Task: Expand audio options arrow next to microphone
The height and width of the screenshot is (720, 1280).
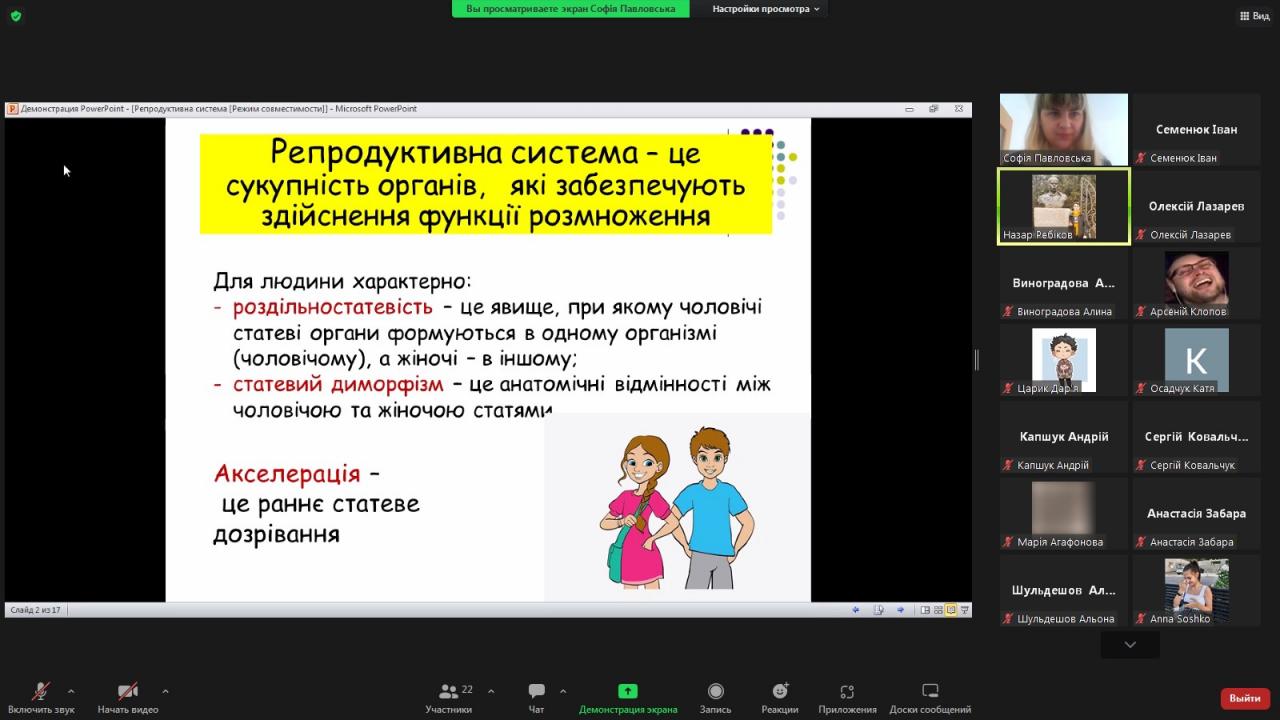Action: click(x=71, y=690)
